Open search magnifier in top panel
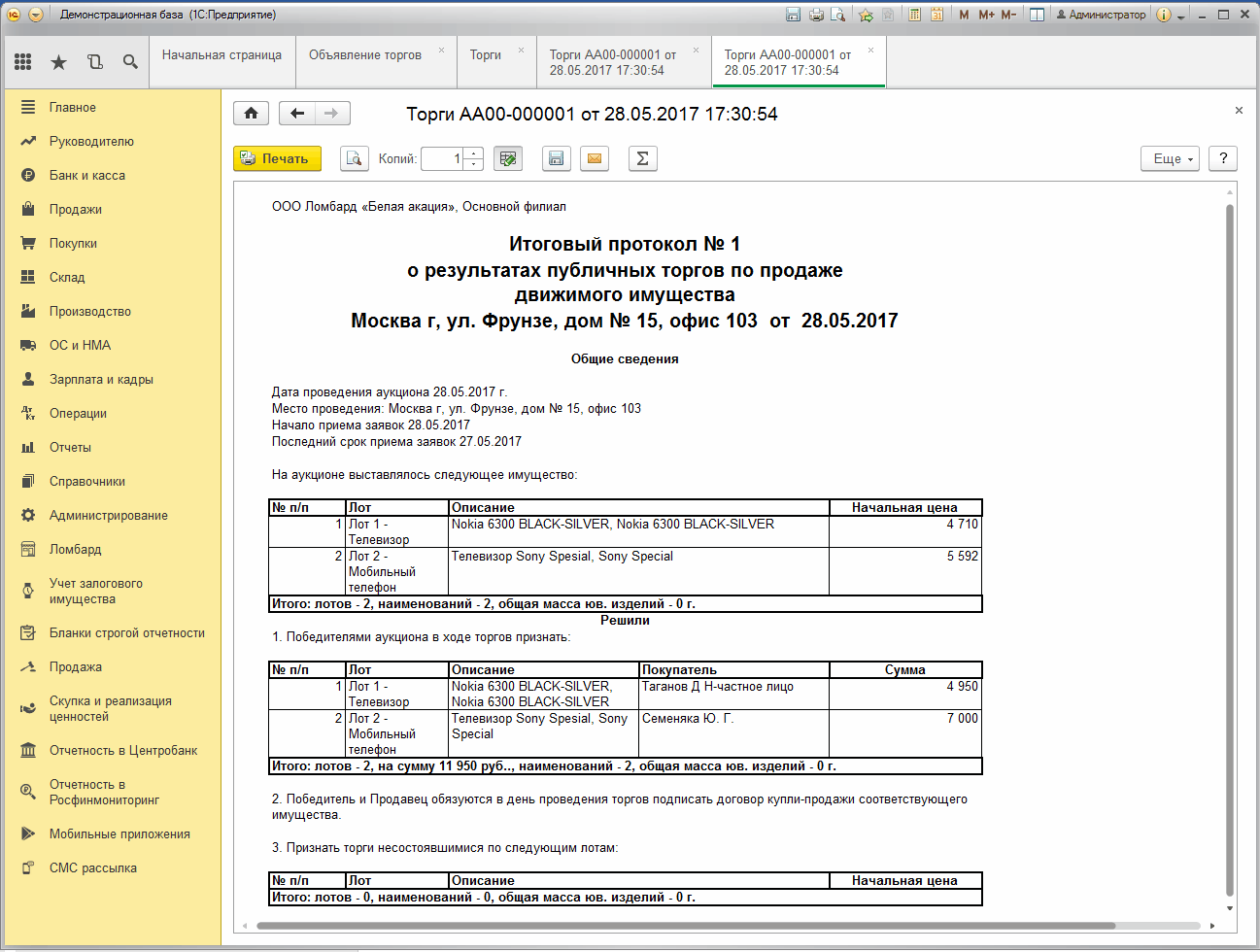This screenshot has width=1260, height=952. [x=130, y=61]
